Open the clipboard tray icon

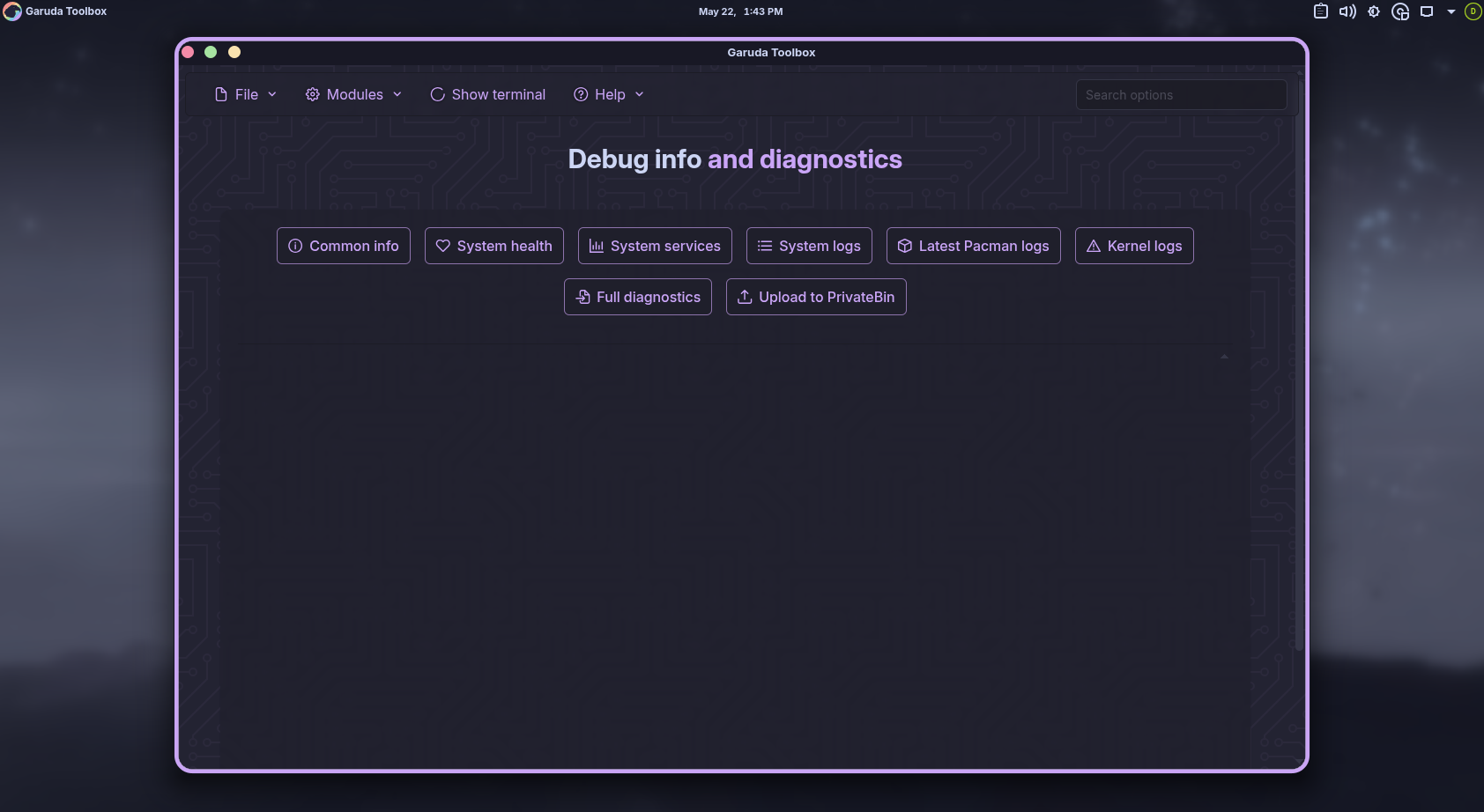(1321, 11)
